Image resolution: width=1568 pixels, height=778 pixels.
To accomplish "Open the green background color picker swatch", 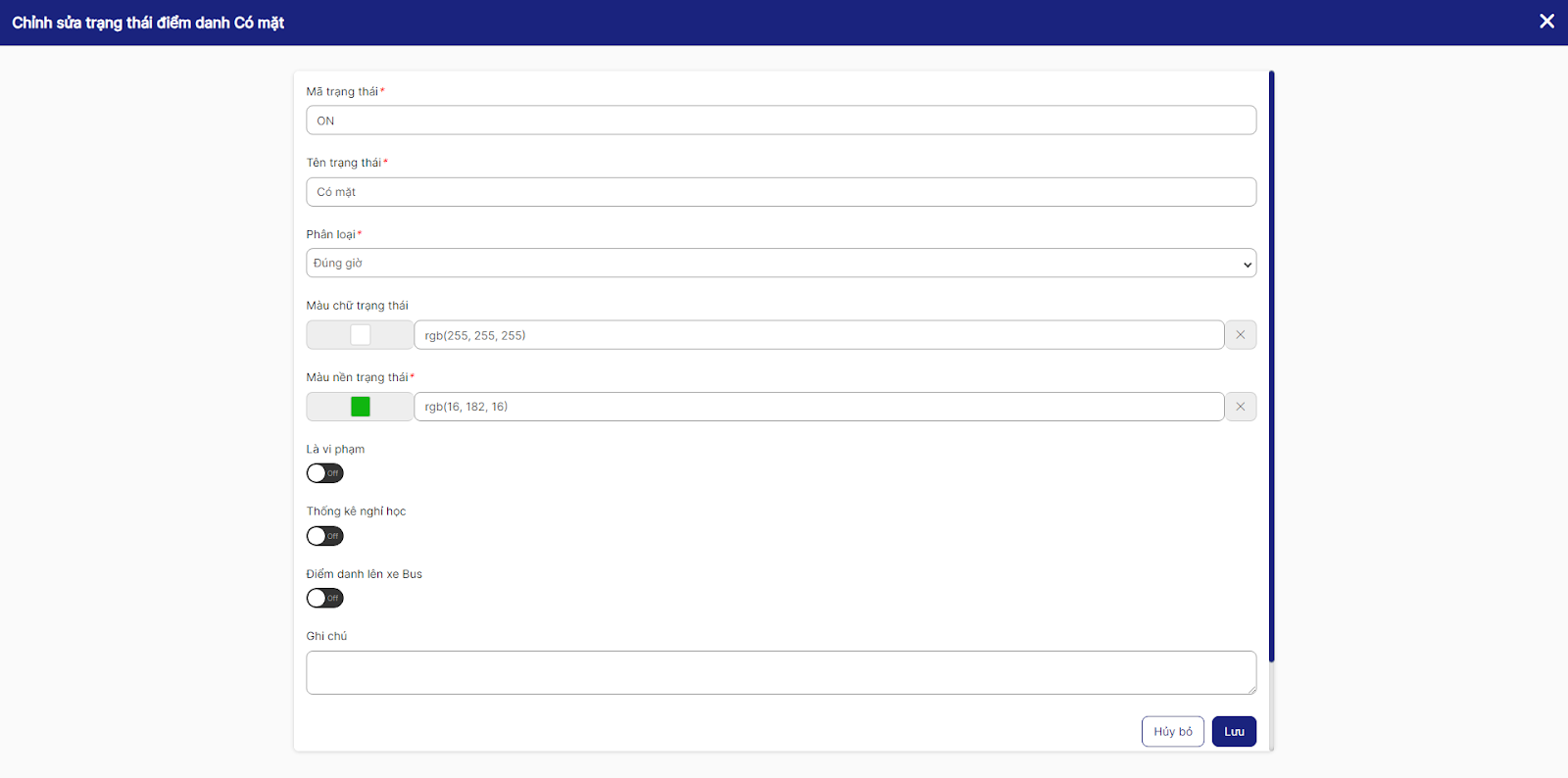I will pos(361,407).
